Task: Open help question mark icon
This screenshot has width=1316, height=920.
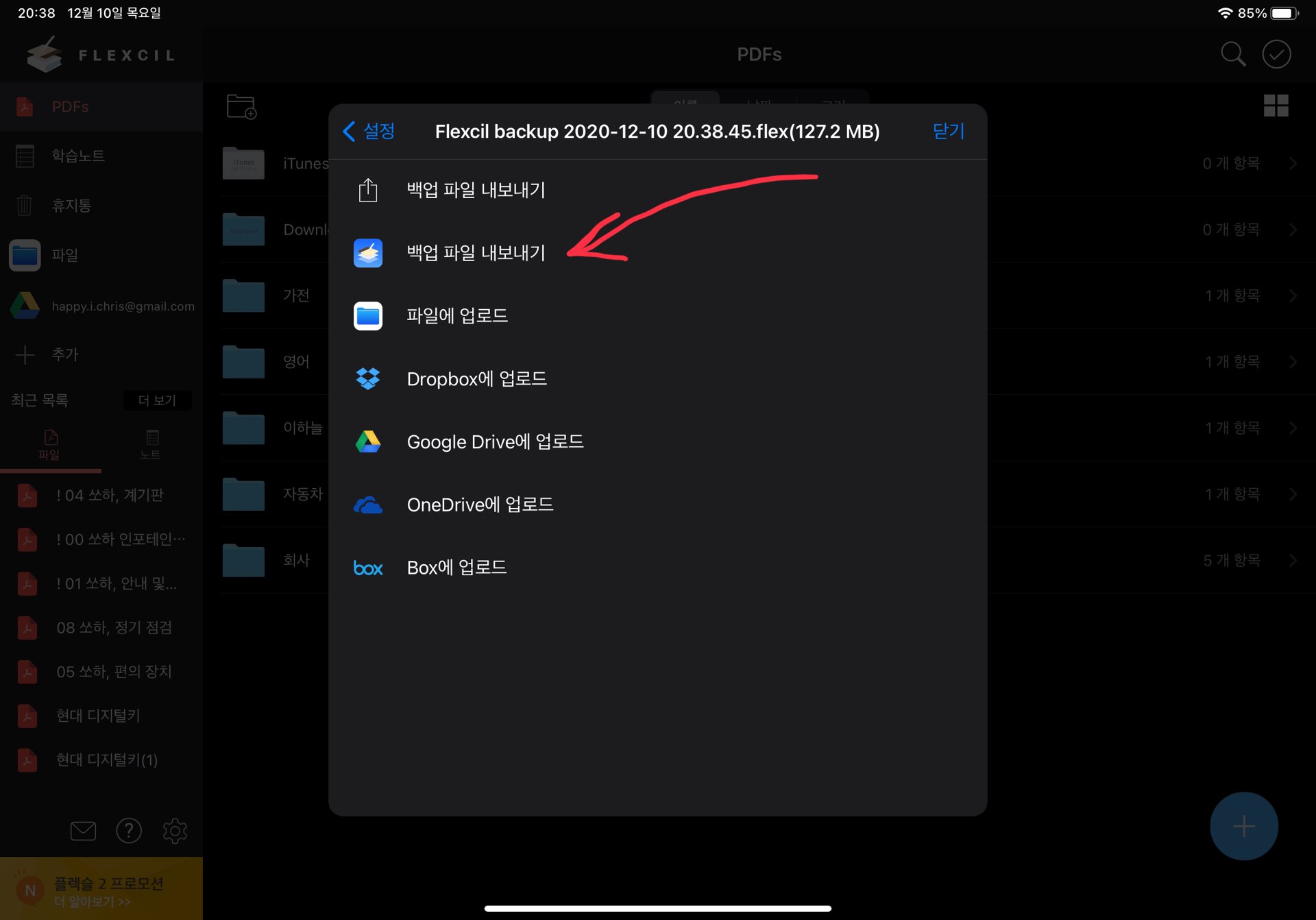Action: coord(129,831)
